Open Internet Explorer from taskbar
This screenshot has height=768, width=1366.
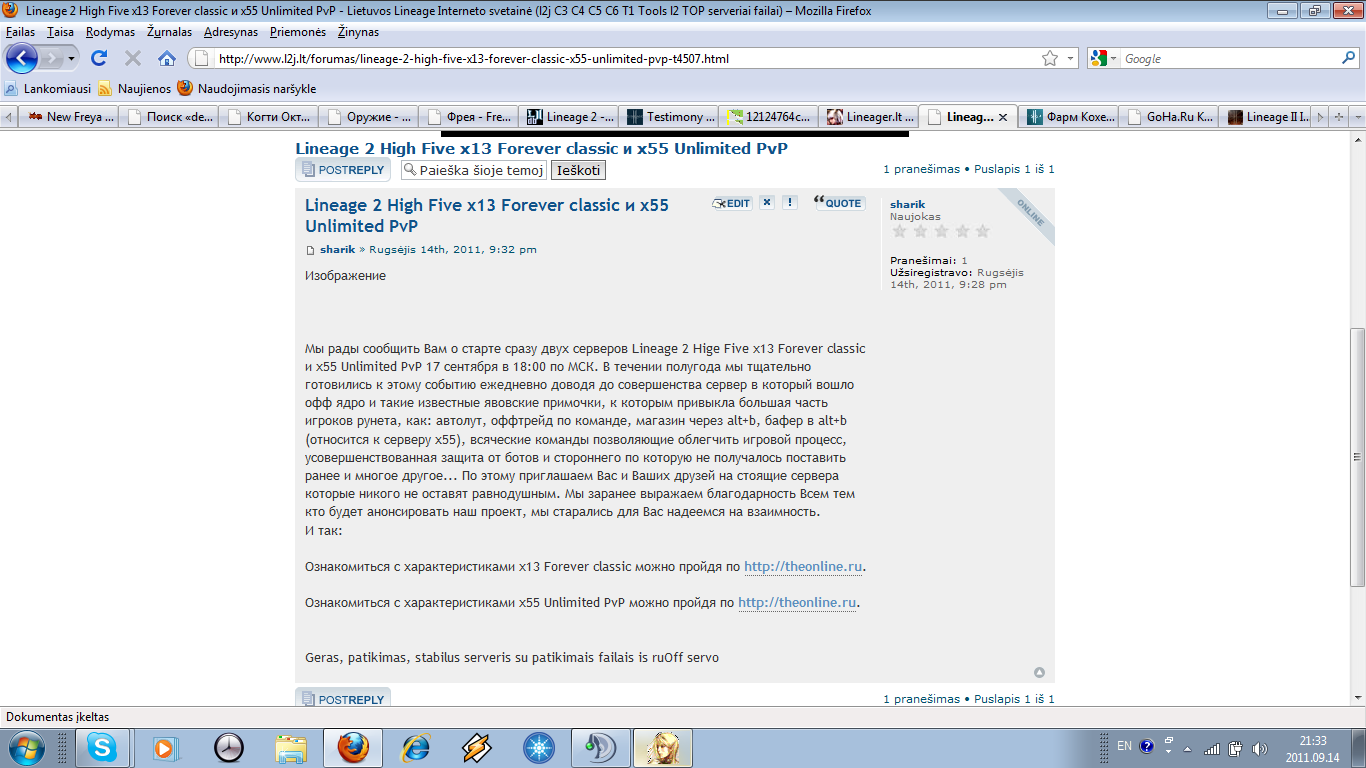tap(415, 747)
